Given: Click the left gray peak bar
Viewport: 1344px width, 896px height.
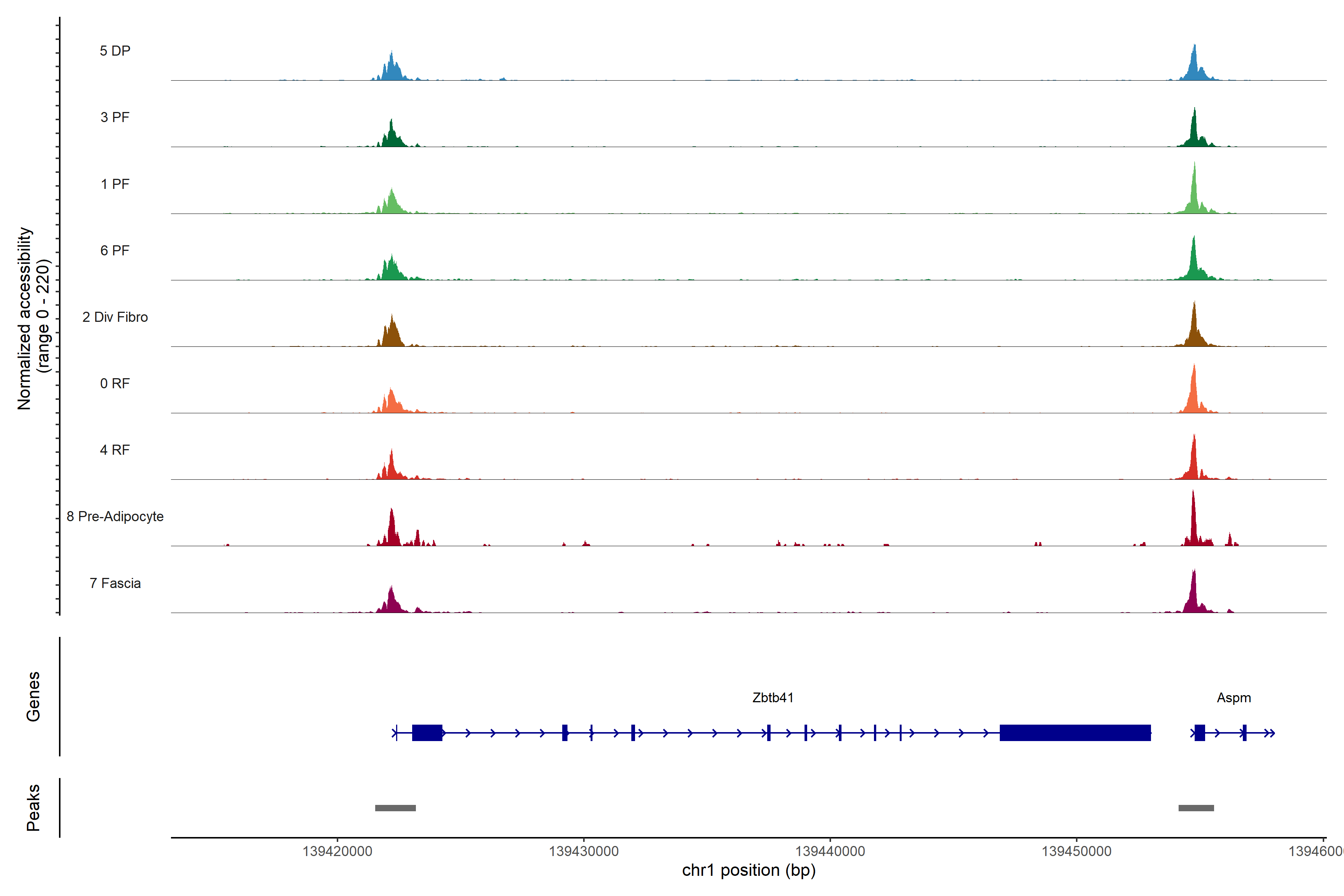Looking at the screenshot, I should (395, 808).
